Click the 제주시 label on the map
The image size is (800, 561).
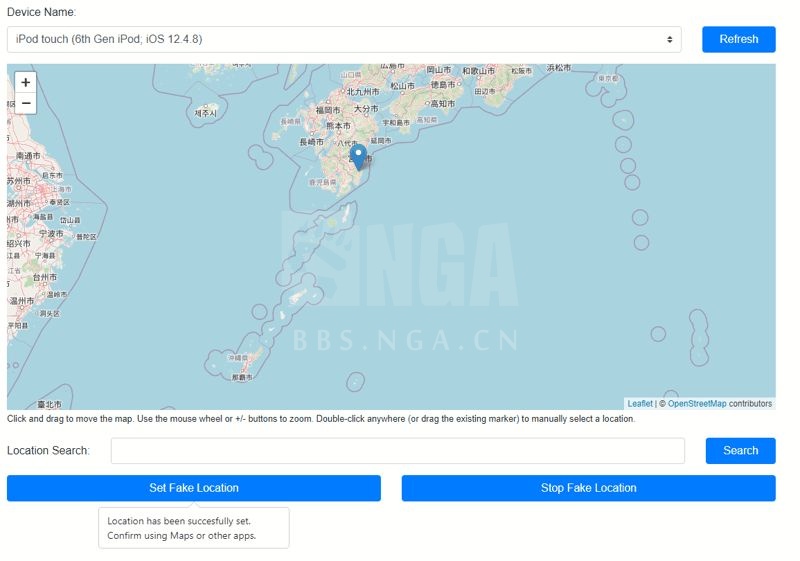(x=206, y=113)
